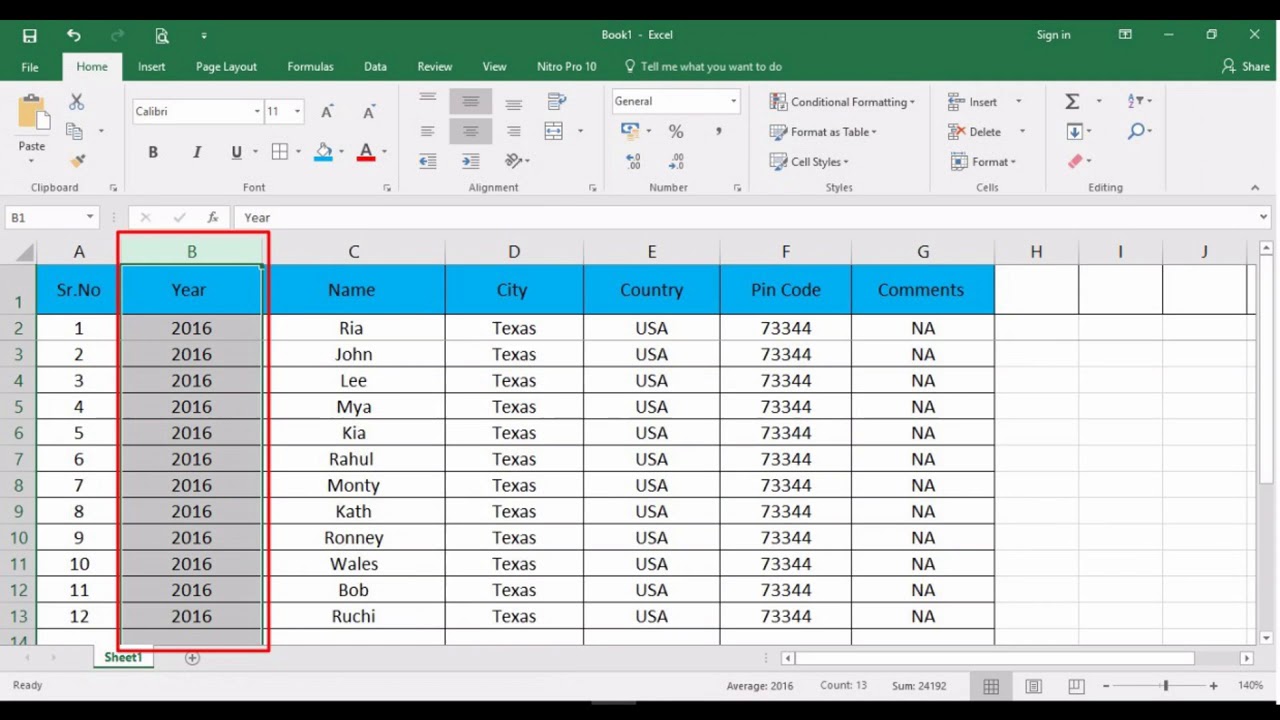This screenshot has width=1280, height=720.
Task: Click the Fill down-arrow icon
Action: [1074, 131]
